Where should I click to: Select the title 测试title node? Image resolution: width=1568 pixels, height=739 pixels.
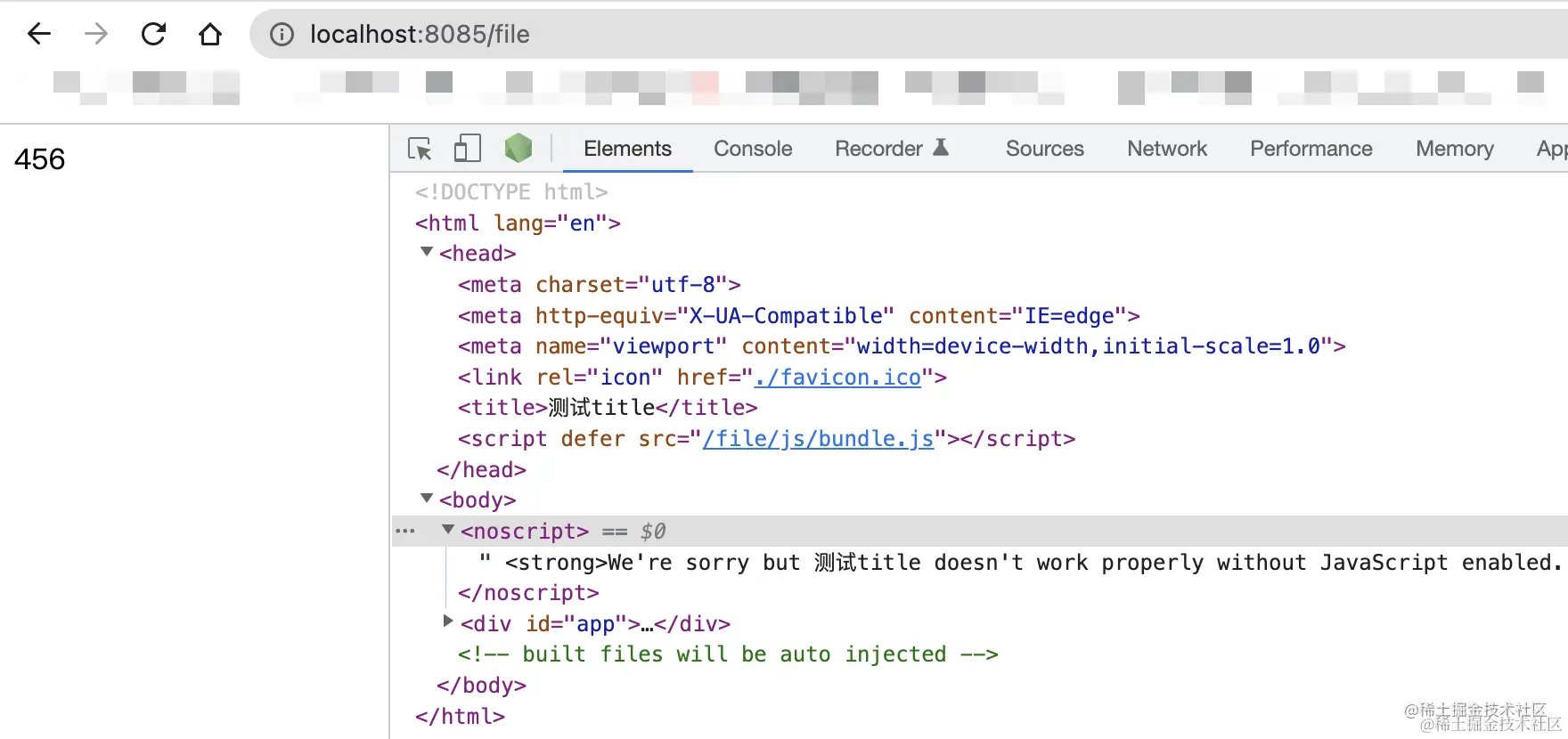[x=608, y=408]
